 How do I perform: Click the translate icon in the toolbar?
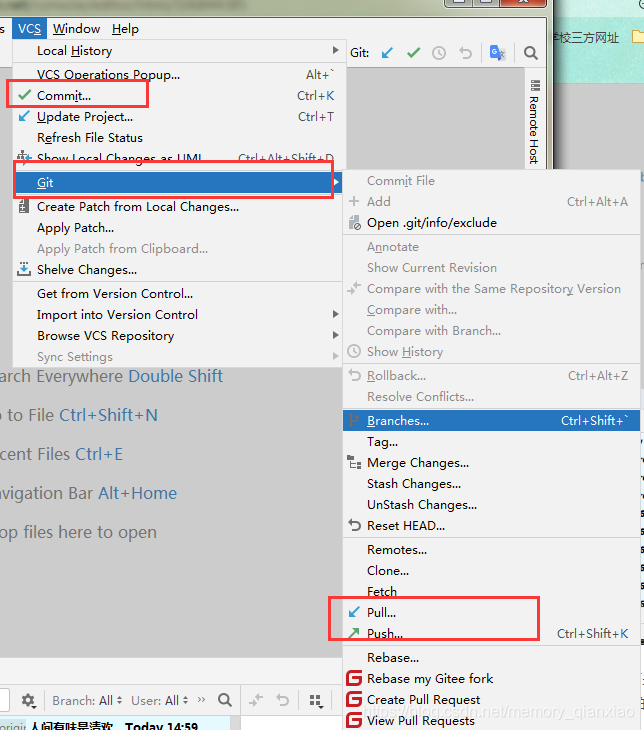pyautogui.click(x=497, y=53)
